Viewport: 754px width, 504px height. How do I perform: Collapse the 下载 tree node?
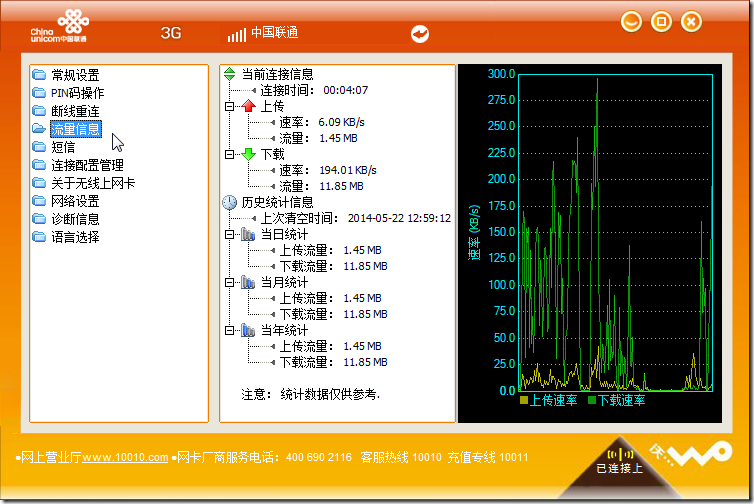tap(230, 154)
